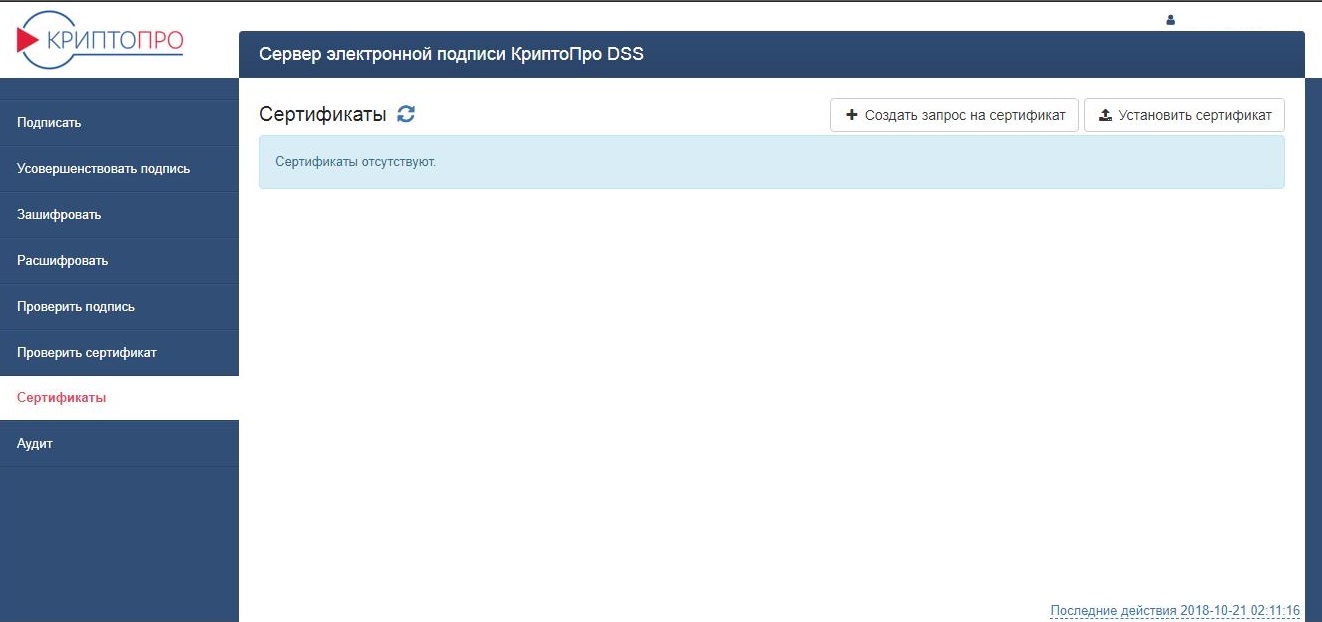Go to Проверить сертификат section
This screenshot has height=622, width=1322.
119,353
